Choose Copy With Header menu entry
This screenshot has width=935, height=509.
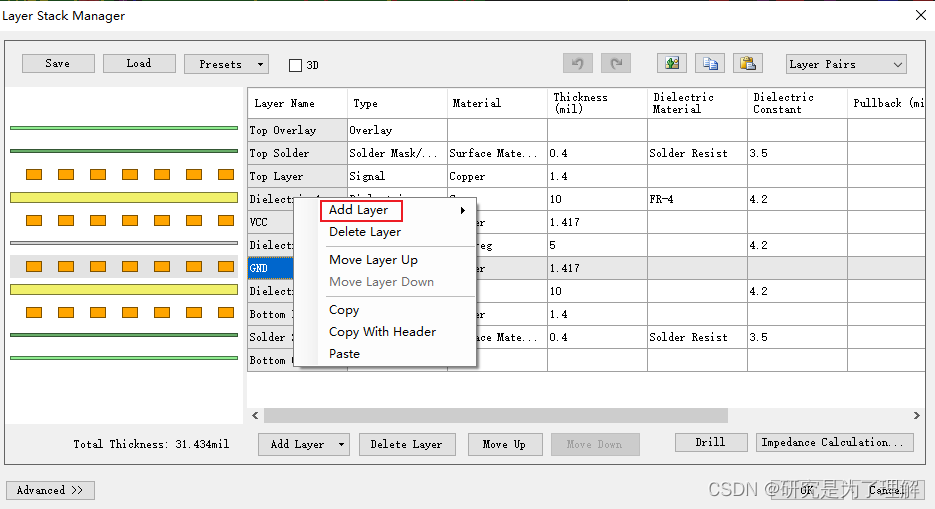[x=382, y=332]
